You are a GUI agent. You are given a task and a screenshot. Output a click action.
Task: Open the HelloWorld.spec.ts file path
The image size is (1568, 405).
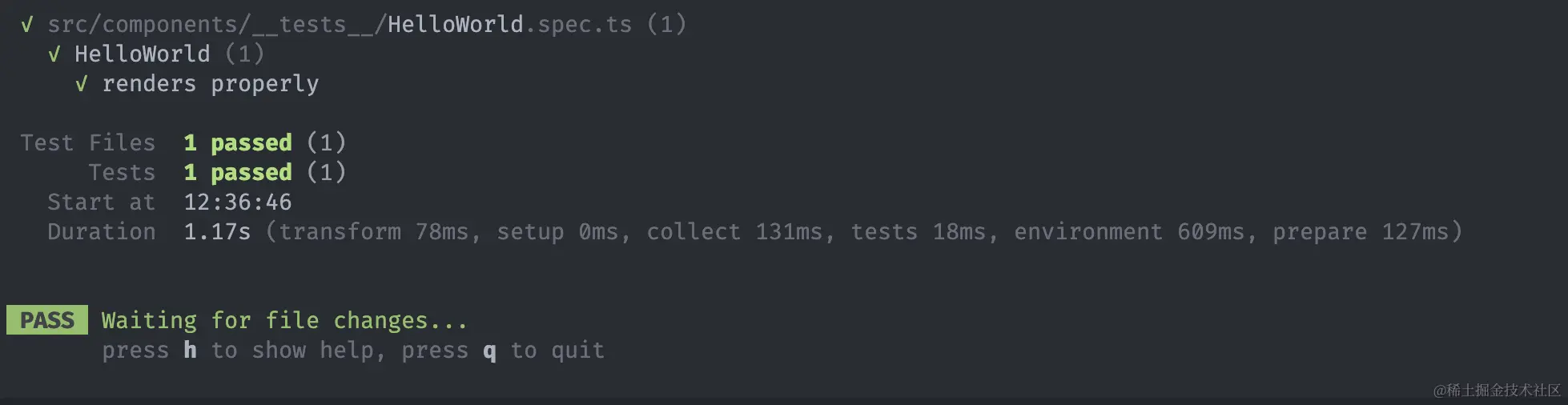(340, 25)
